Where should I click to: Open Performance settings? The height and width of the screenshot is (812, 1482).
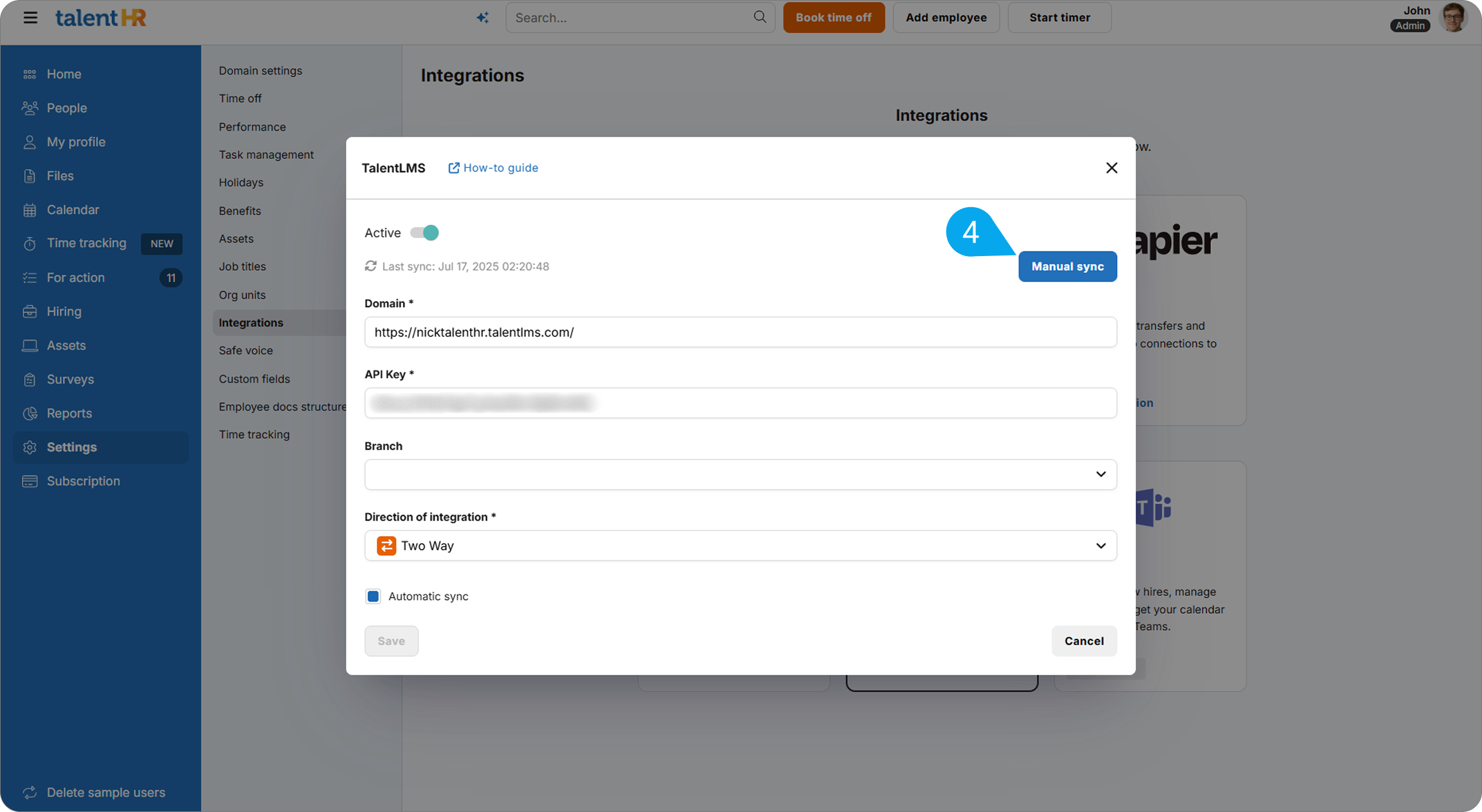252,127
